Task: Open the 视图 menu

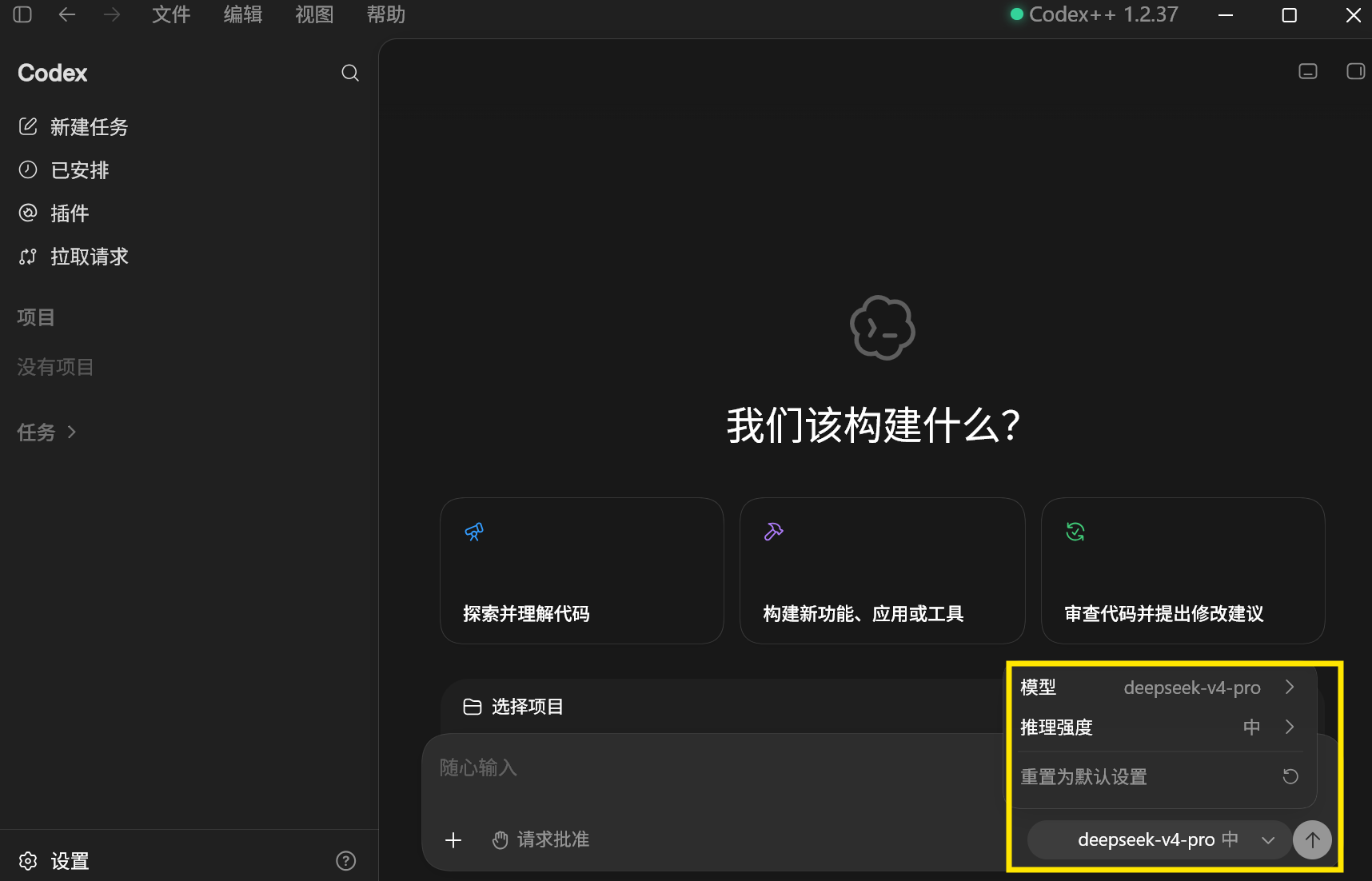Action: [x=314, y=14]
